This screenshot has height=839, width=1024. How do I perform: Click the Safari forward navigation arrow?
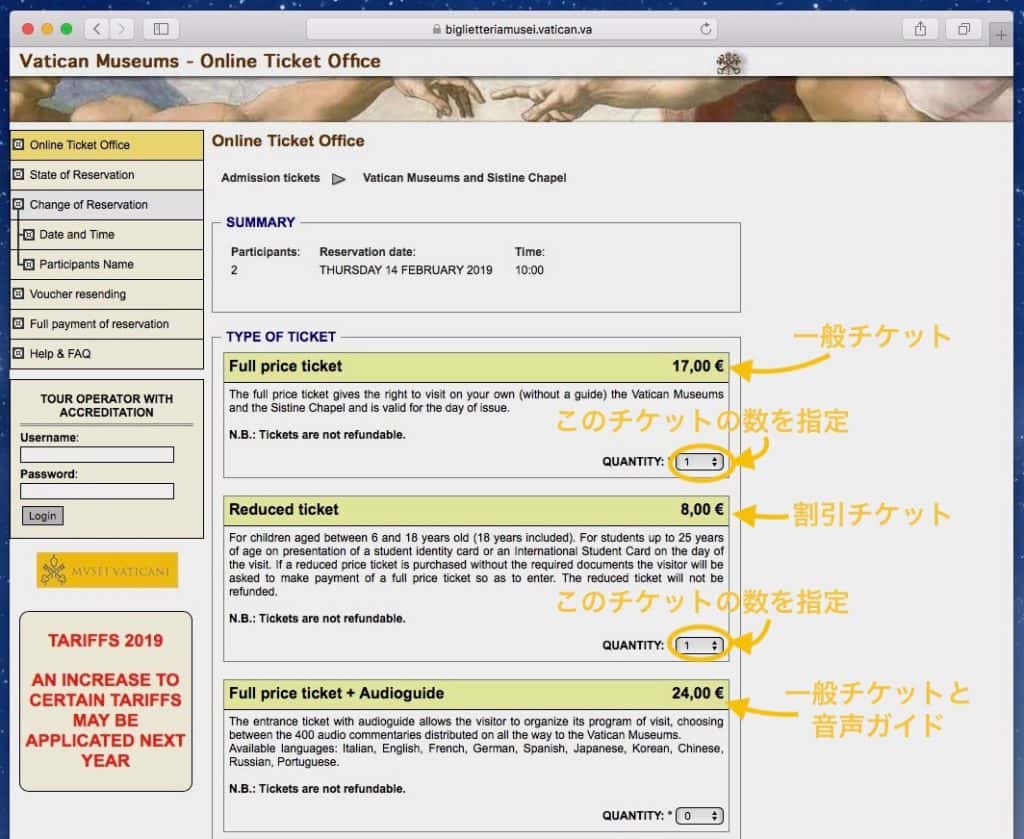(121, 29)
